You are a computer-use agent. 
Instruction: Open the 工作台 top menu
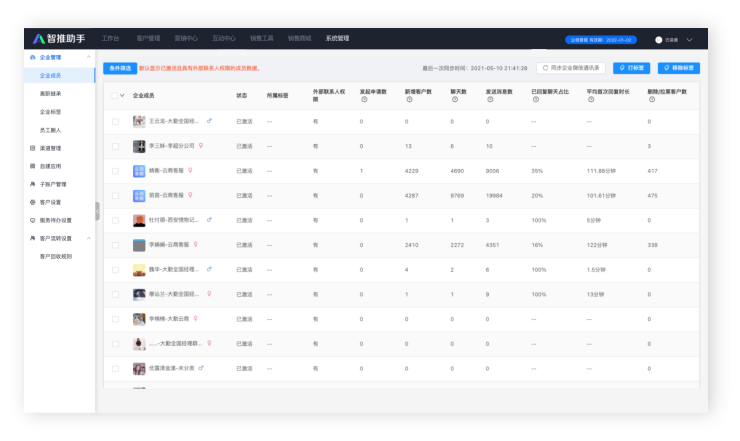(x=110, y=38)
